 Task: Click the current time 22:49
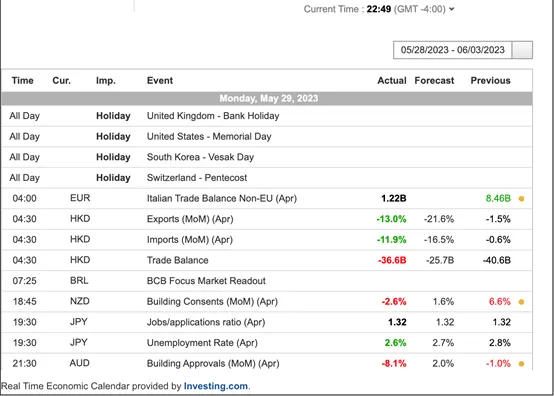pyautogui.click(x=379, y=9)
